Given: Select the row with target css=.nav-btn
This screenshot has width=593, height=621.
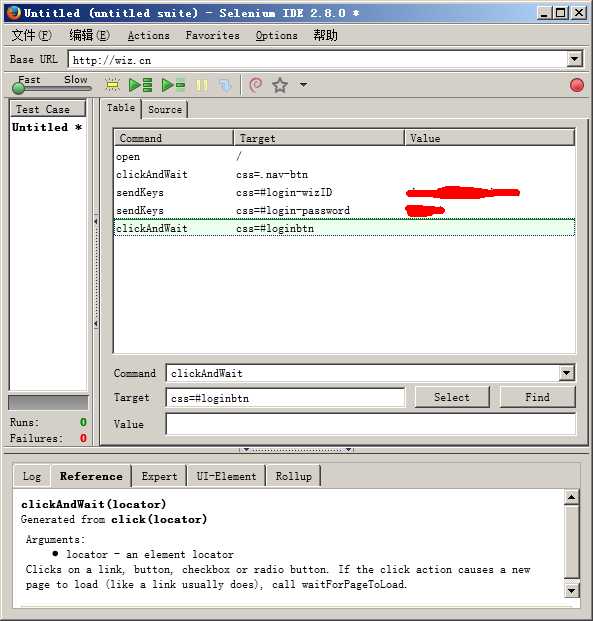Looking at the screenshot, I should pos(344,174).
